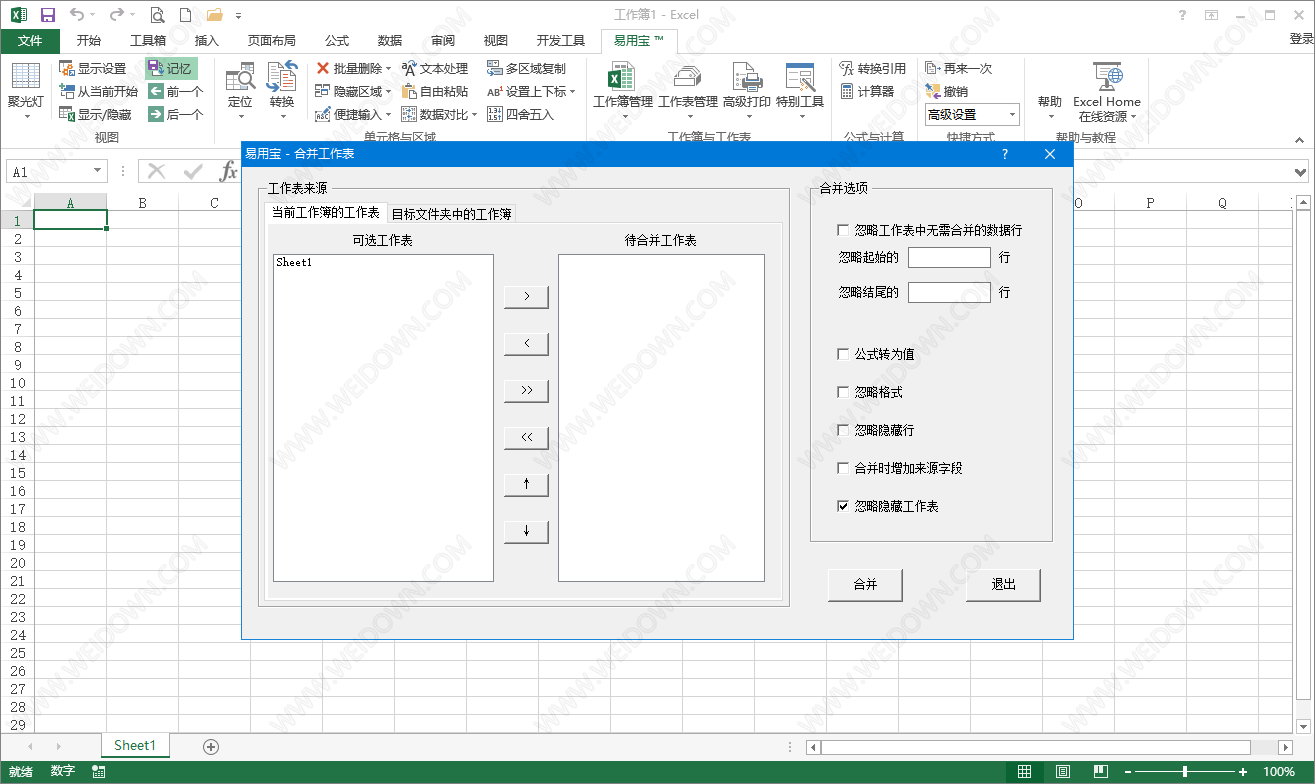Open 工作表管理 worksheet management
The height and width of the screenshot is (784, 1315).
688,90
